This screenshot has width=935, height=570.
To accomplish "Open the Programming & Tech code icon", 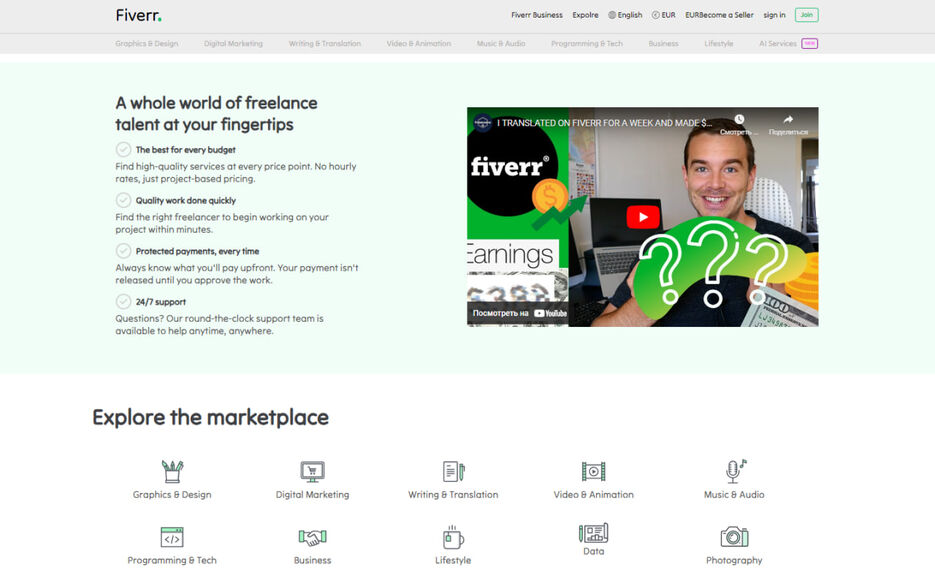I will point(172,537).
